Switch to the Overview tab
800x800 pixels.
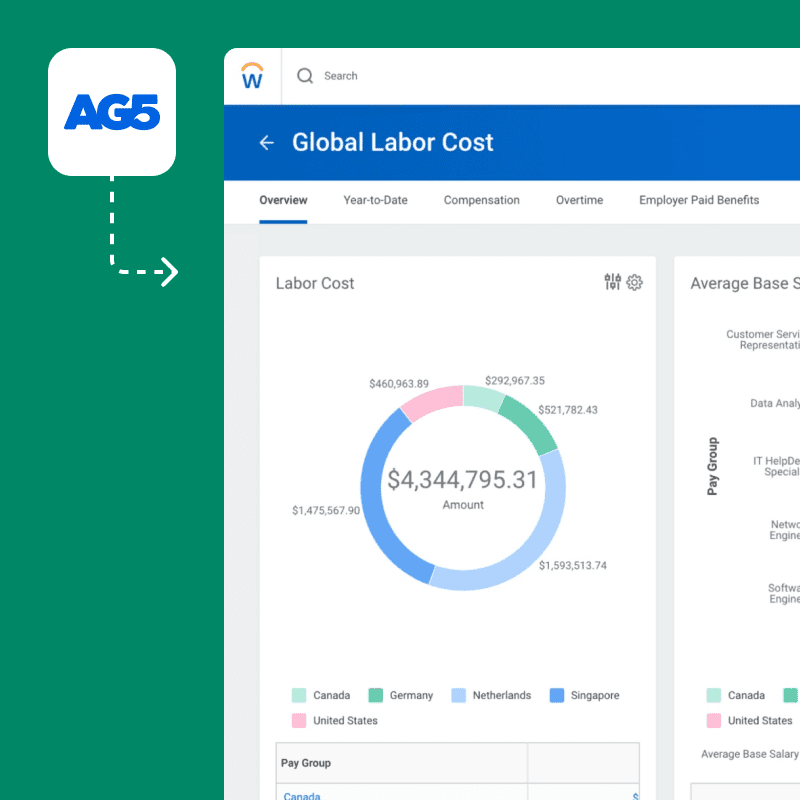283,200
